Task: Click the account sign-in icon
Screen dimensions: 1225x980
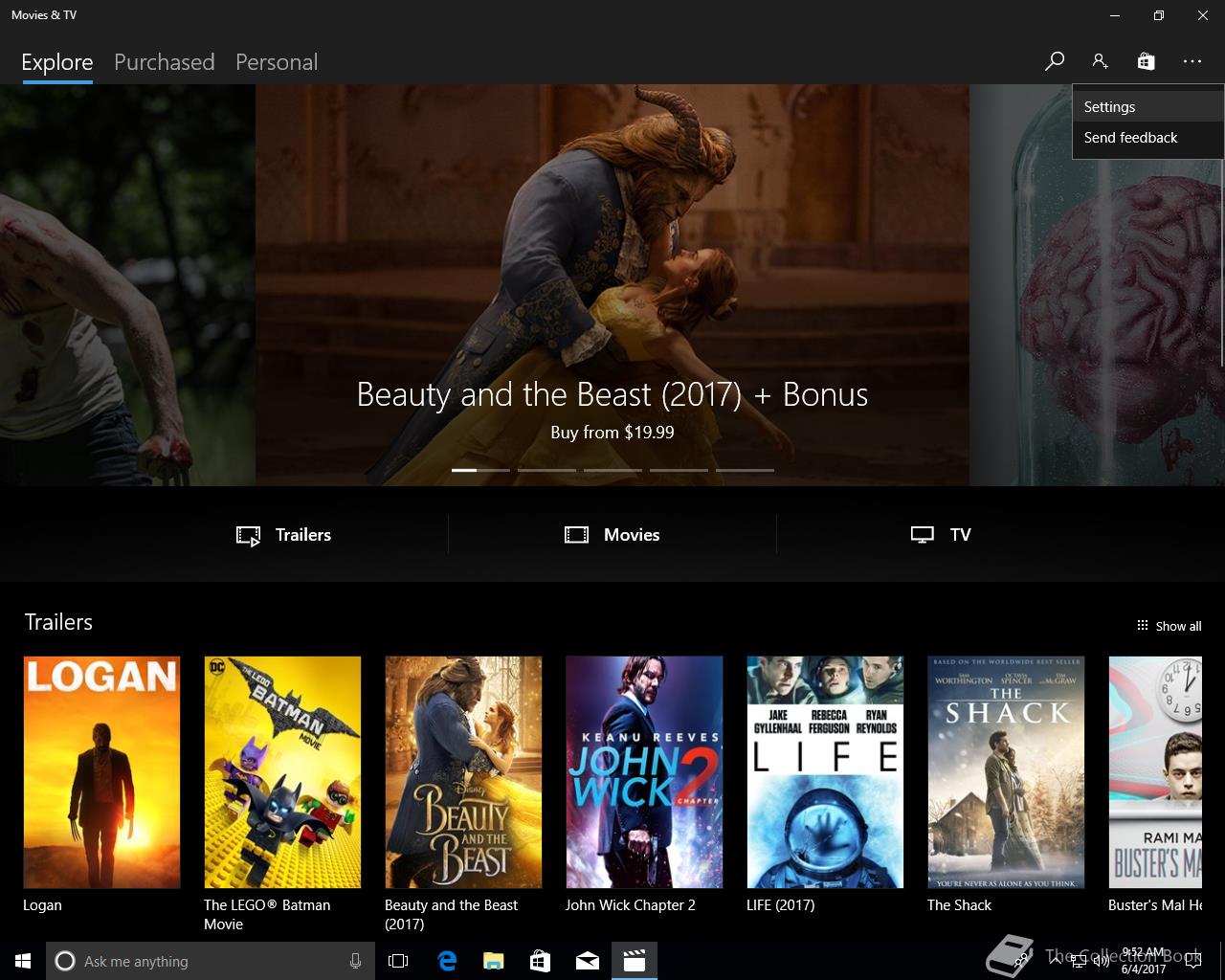Action: [x=1100, y=61]
